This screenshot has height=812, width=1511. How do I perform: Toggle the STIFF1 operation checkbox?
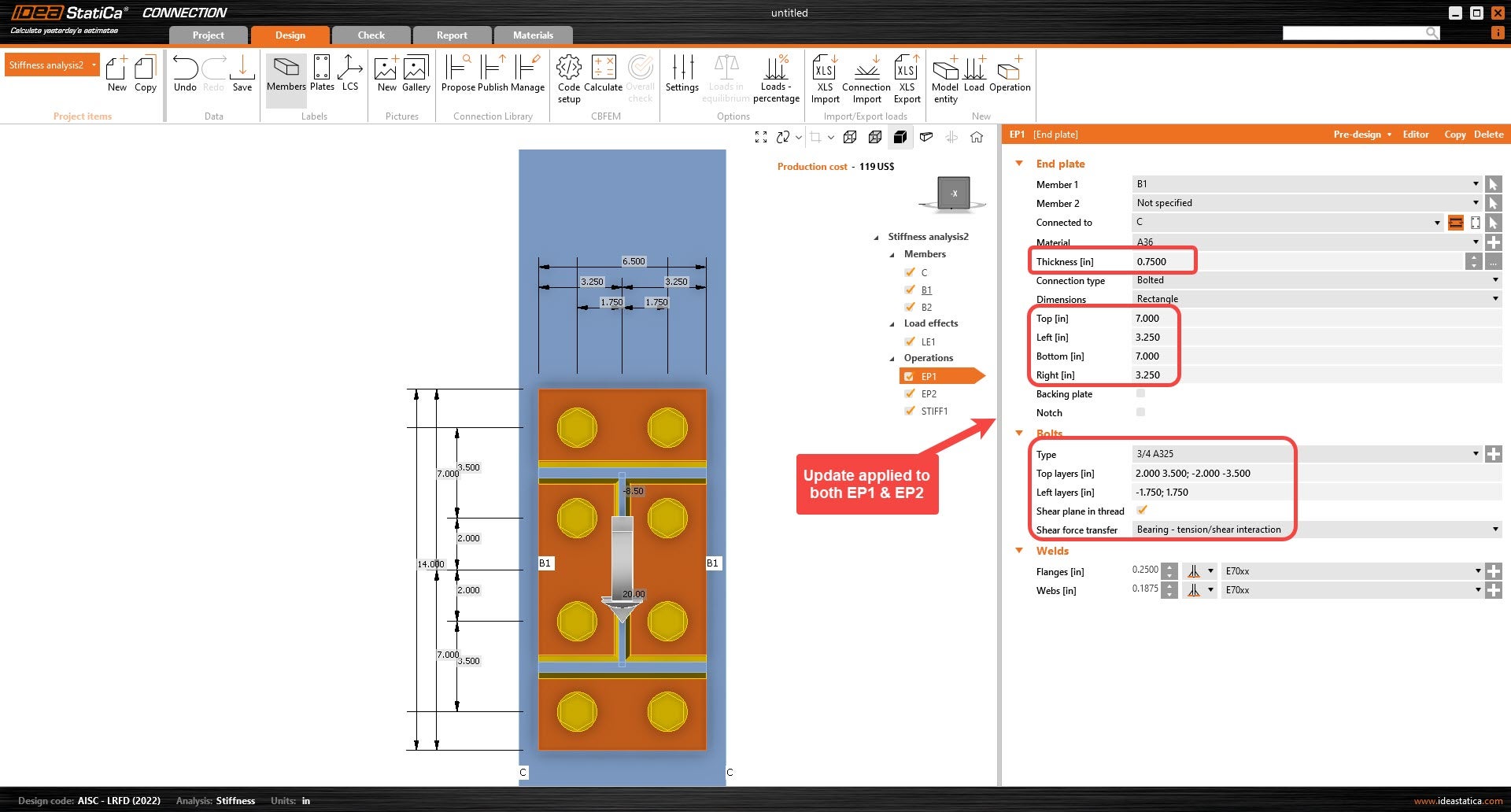pos(910,411)
